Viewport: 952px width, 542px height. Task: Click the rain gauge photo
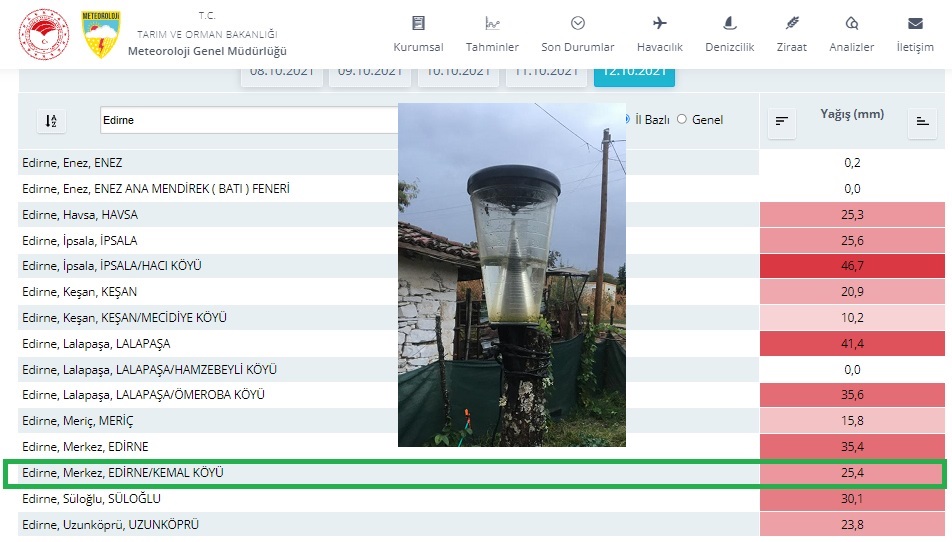click(511, 274)
